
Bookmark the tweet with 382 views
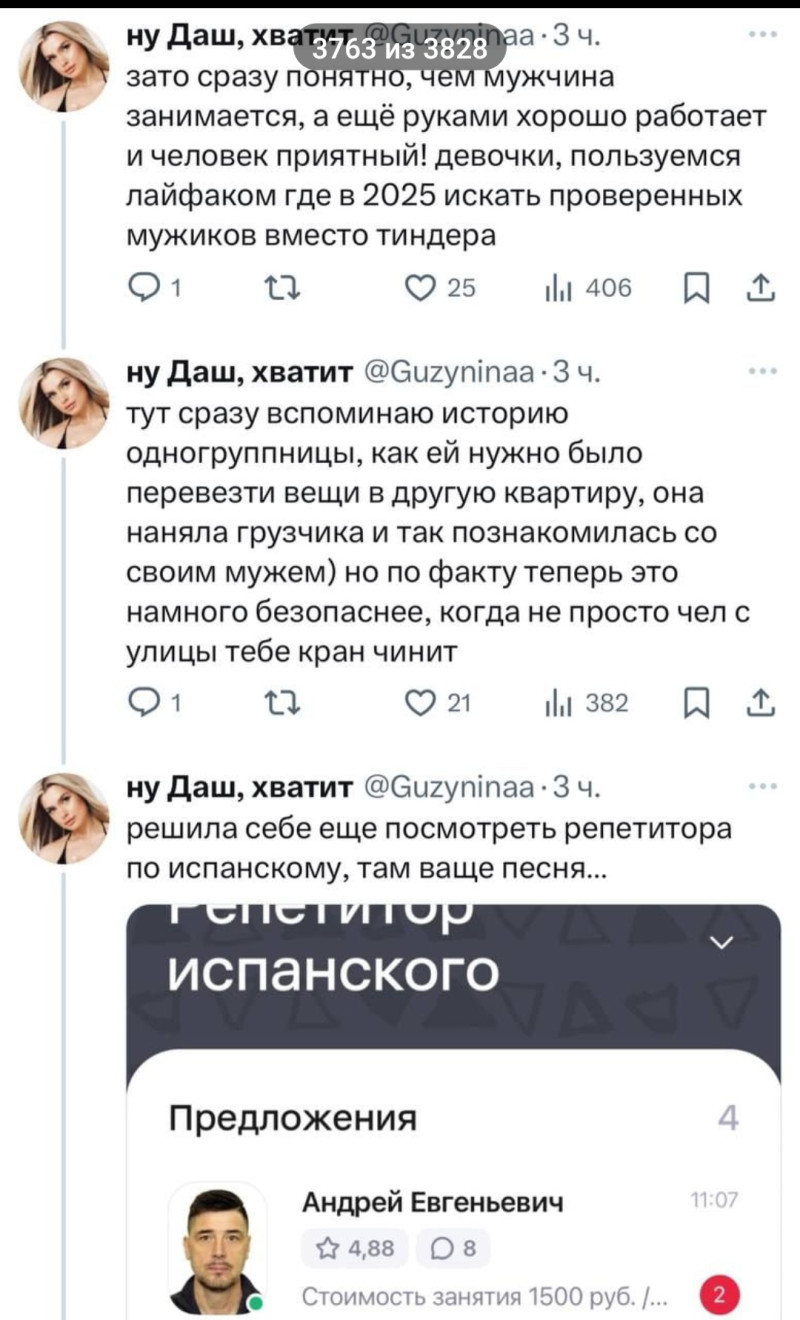tap(692, 705)
